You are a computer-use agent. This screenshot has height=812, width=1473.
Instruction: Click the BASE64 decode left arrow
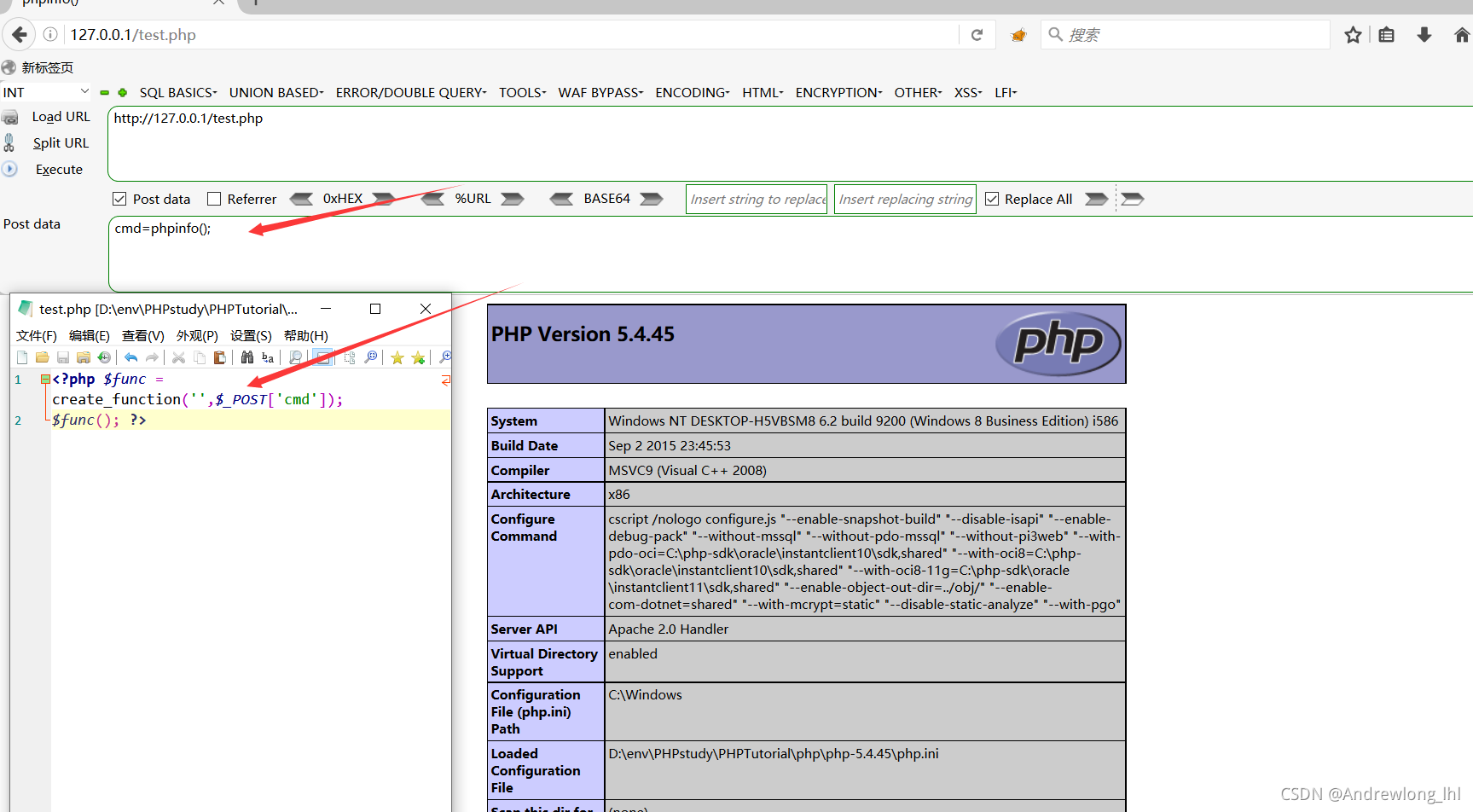(x=561, y=199)
